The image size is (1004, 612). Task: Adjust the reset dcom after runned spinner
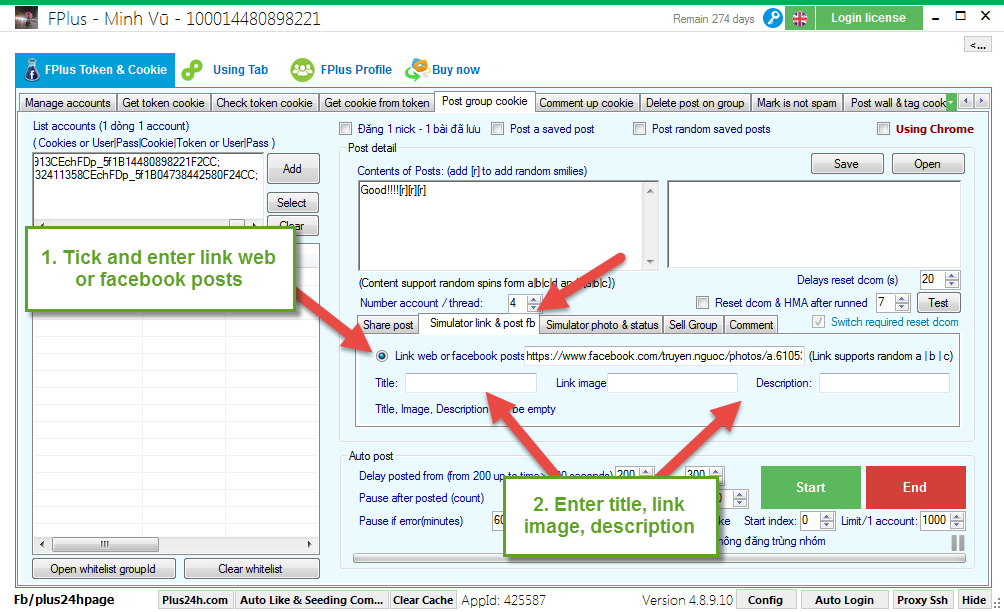click(x=902, y=302)
